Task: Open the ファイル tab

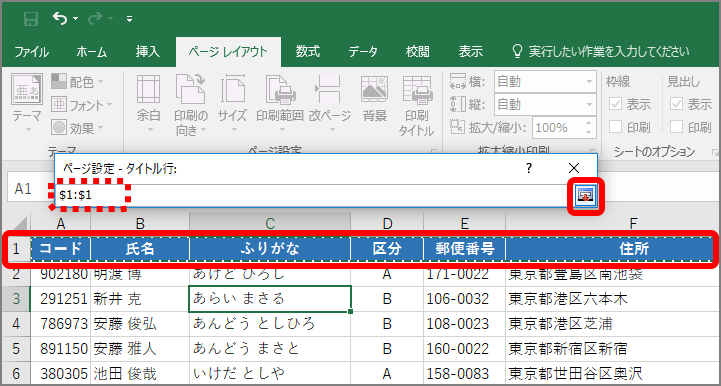Action: click(x=31, y=52)
